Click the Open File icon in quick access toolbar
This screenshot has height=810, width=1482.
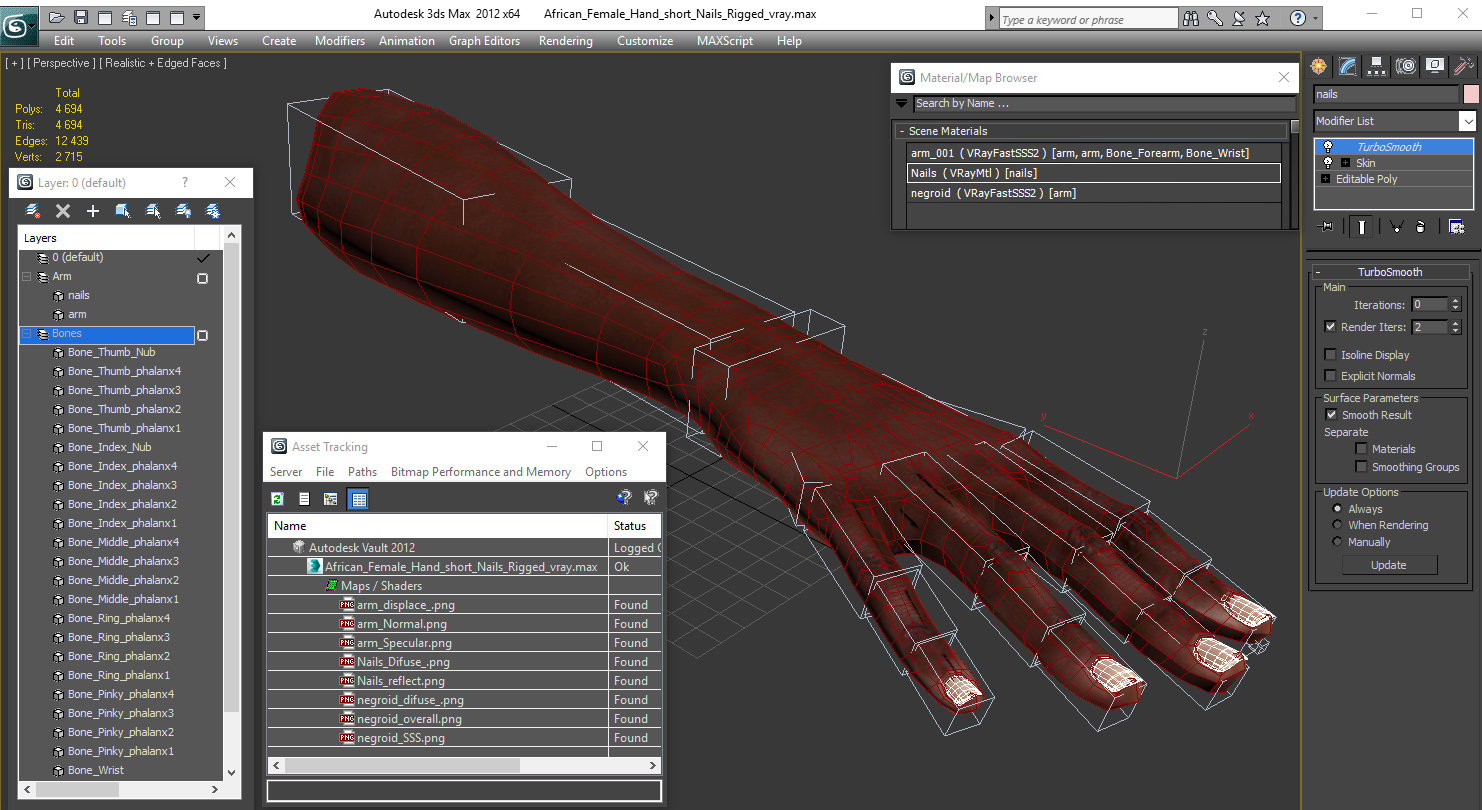pyautogui.click(x=57, y=17)
